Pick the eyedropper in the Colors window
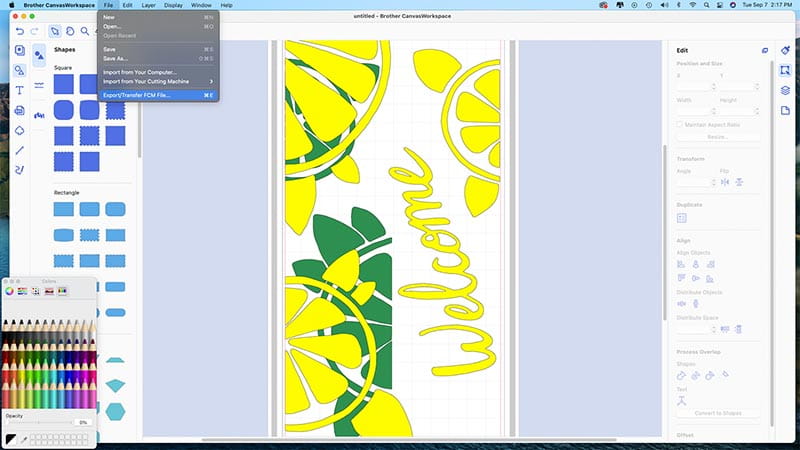Viewport: 800px width, 450px height. [24, 439]
